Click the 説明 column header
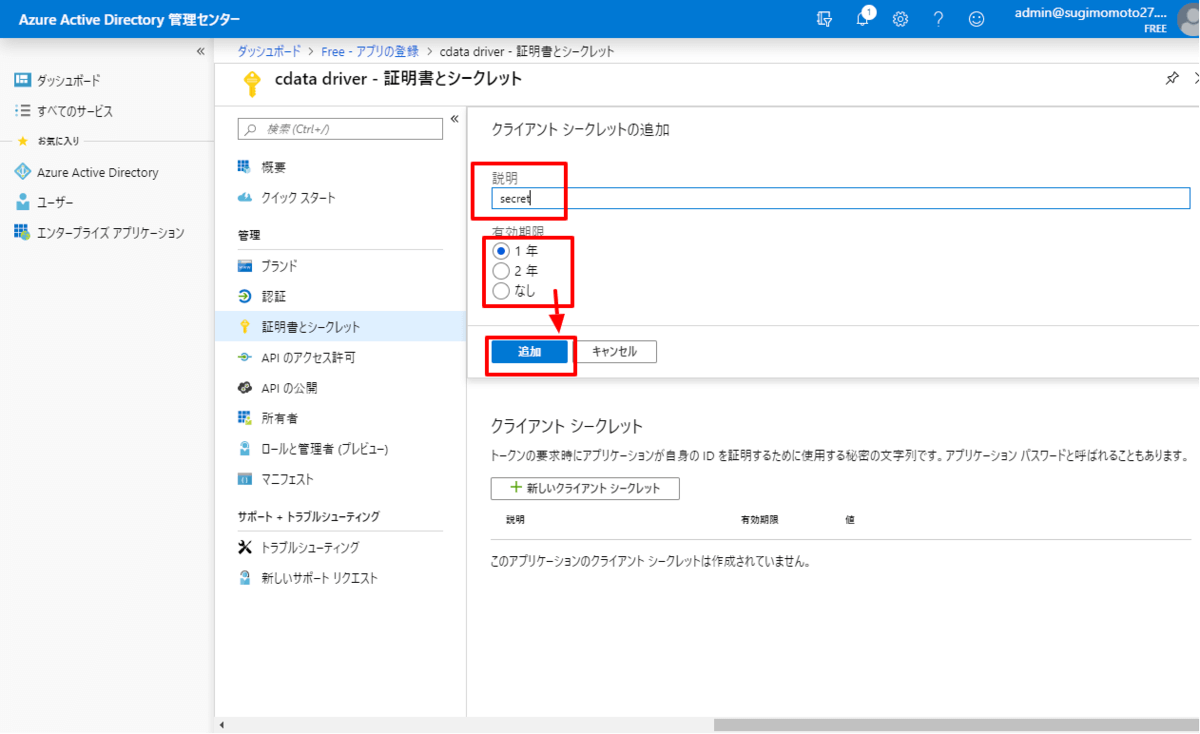Image resolution: width=1200 pixels, height=734 pixels. click(515, 520)
